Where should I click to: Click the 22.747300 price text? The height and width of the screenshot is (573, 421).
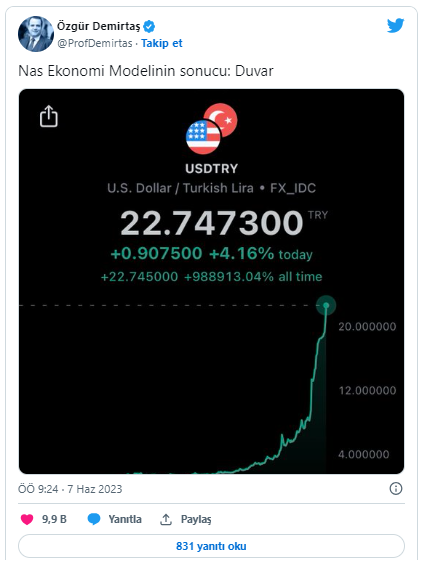click(212, 223)
